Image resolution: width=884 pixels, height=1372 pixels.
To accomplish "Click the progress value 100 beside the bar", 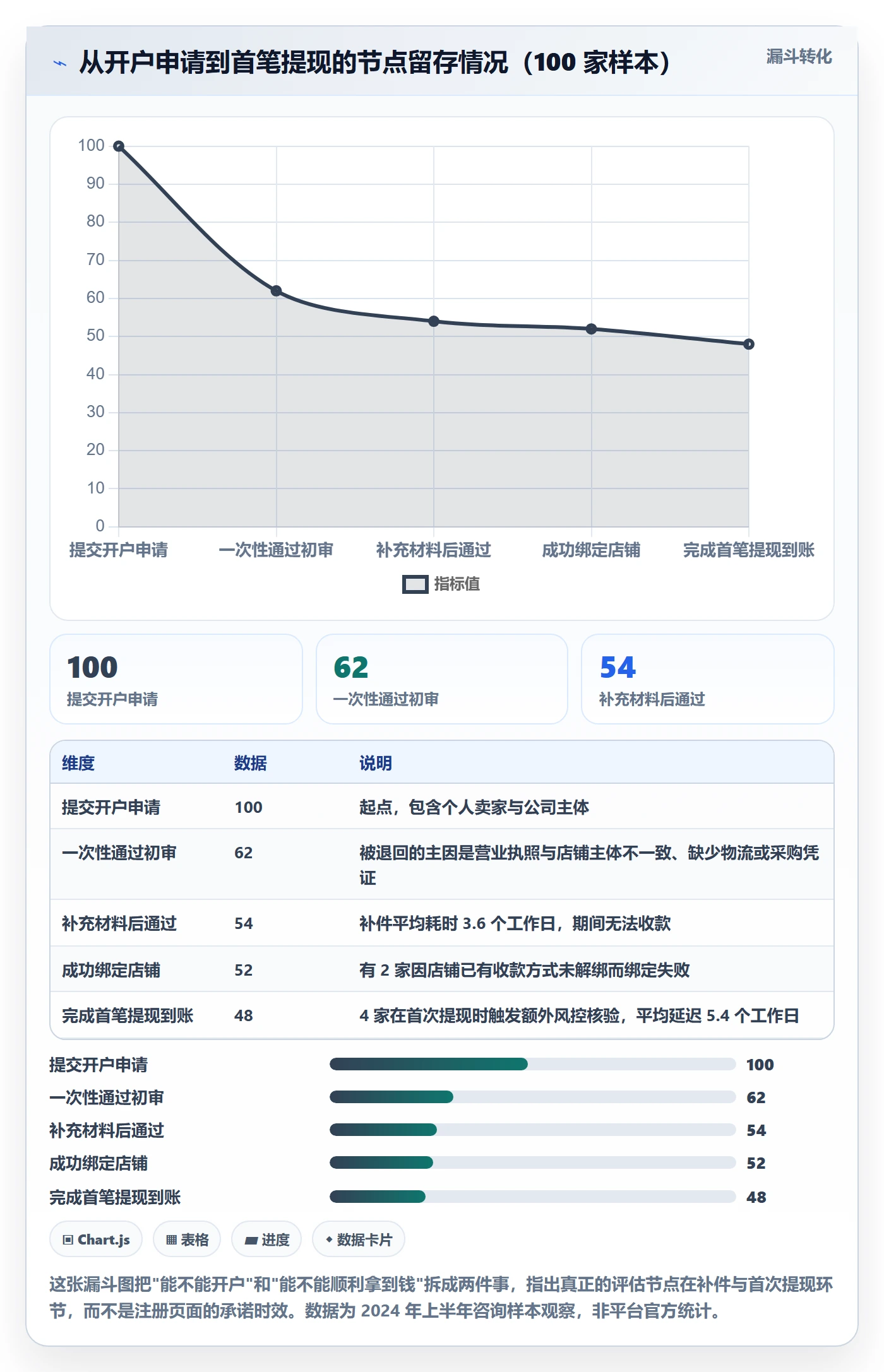I will point(760,1065).
